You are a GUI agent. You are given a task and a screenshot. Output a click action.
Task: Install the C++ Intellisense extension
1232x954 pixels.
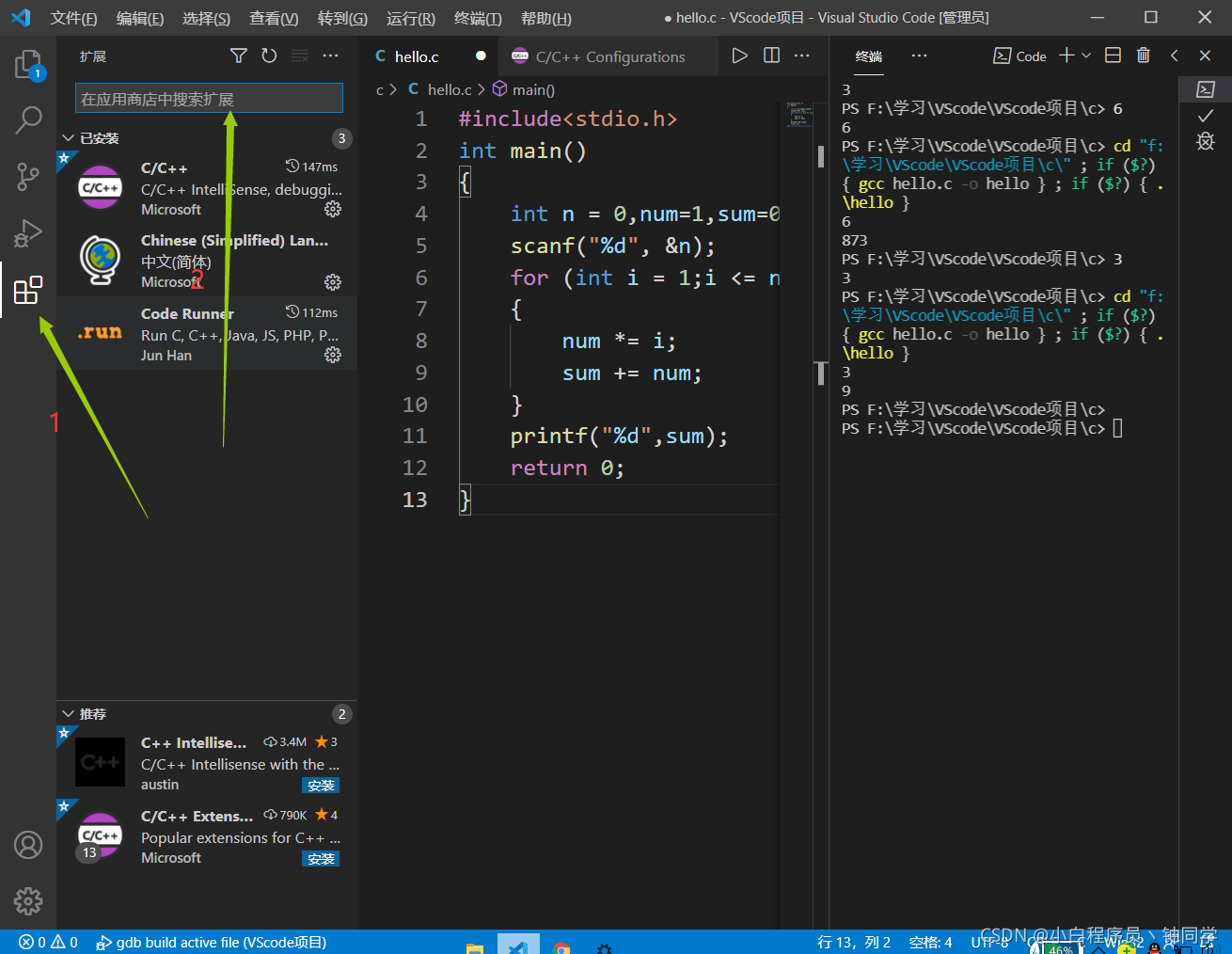coord(321,786)
